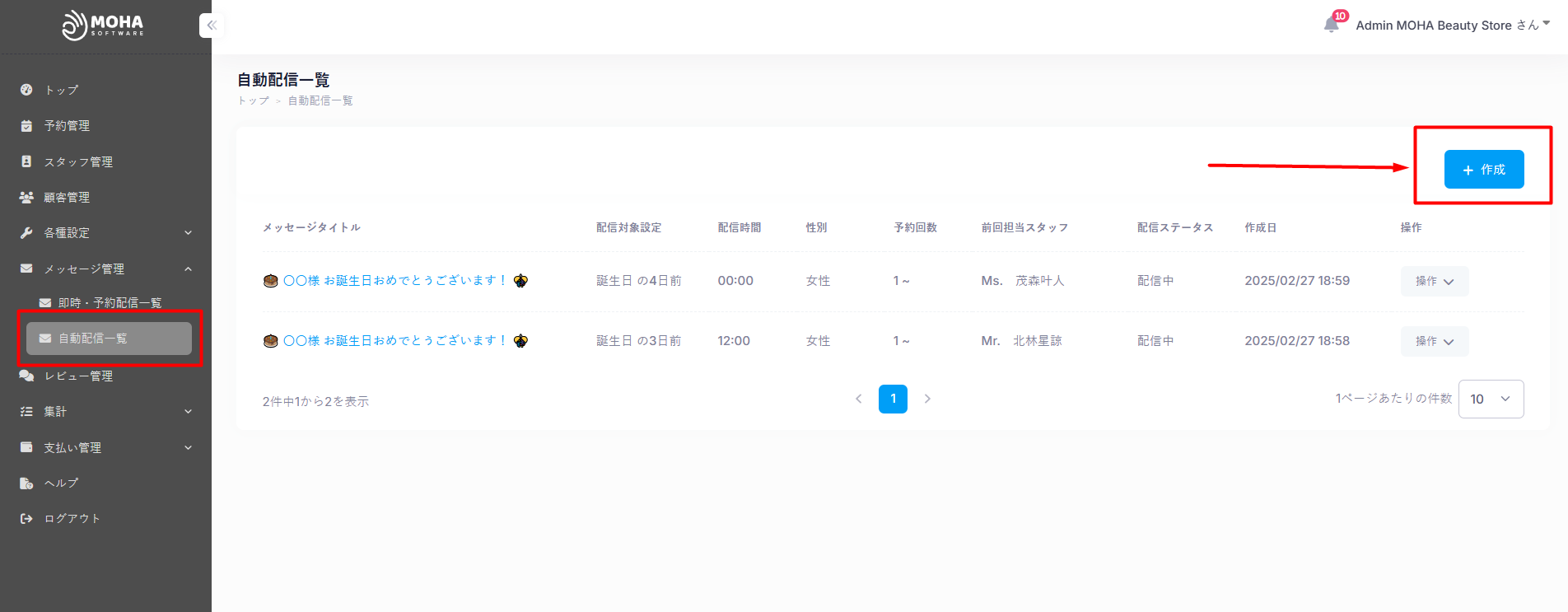Viewport: 1568px width, 612px height.
Task: Open birthday message link with 12:00 delivery
Action: [394, 341]
